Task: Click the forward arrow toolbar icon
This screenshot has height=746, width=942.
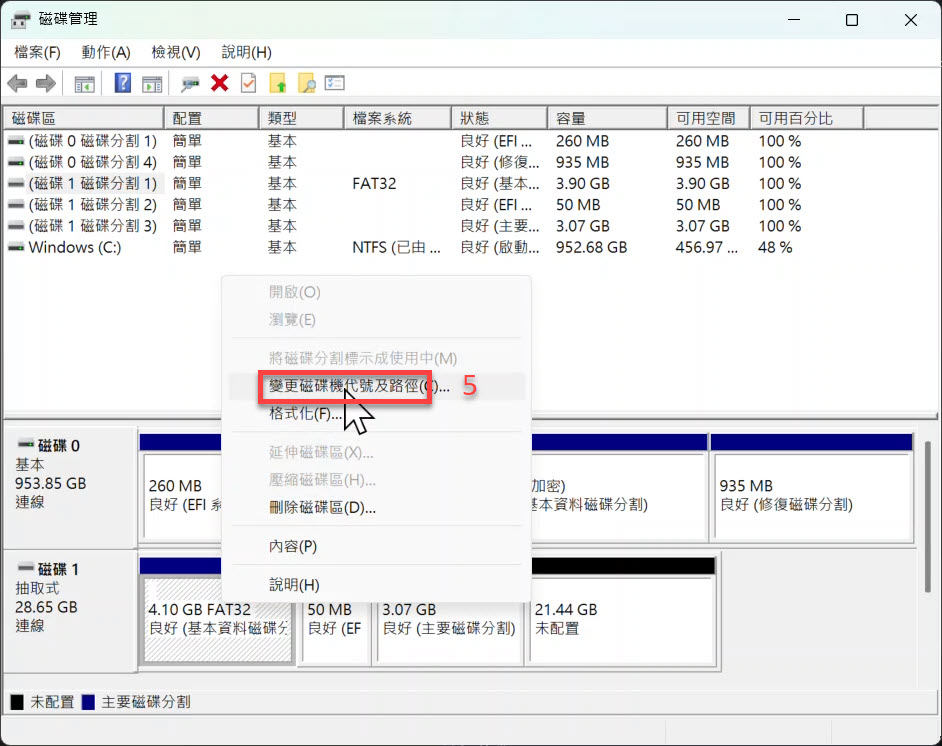Action: (45, 84)
